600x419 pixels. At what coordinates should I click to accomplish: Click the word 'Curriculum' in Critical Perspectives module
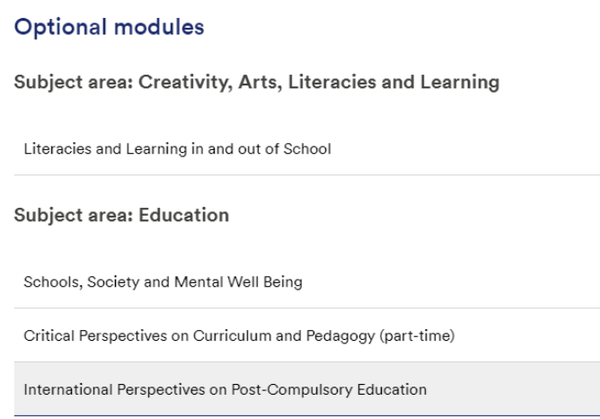pyautogui.click(x=232, y=336)
